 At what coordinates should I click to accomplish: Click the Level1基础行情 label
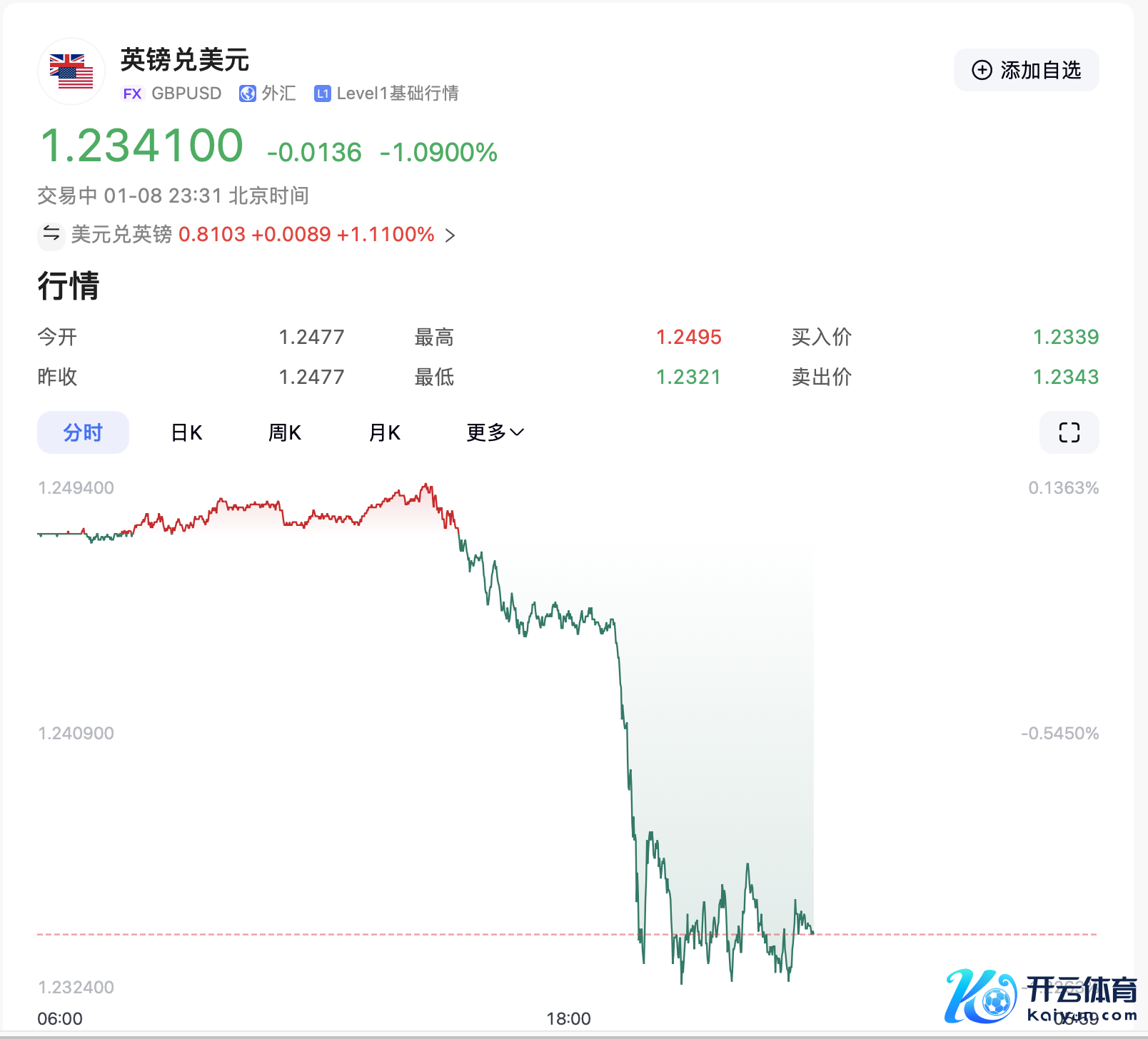click(397, 93)
